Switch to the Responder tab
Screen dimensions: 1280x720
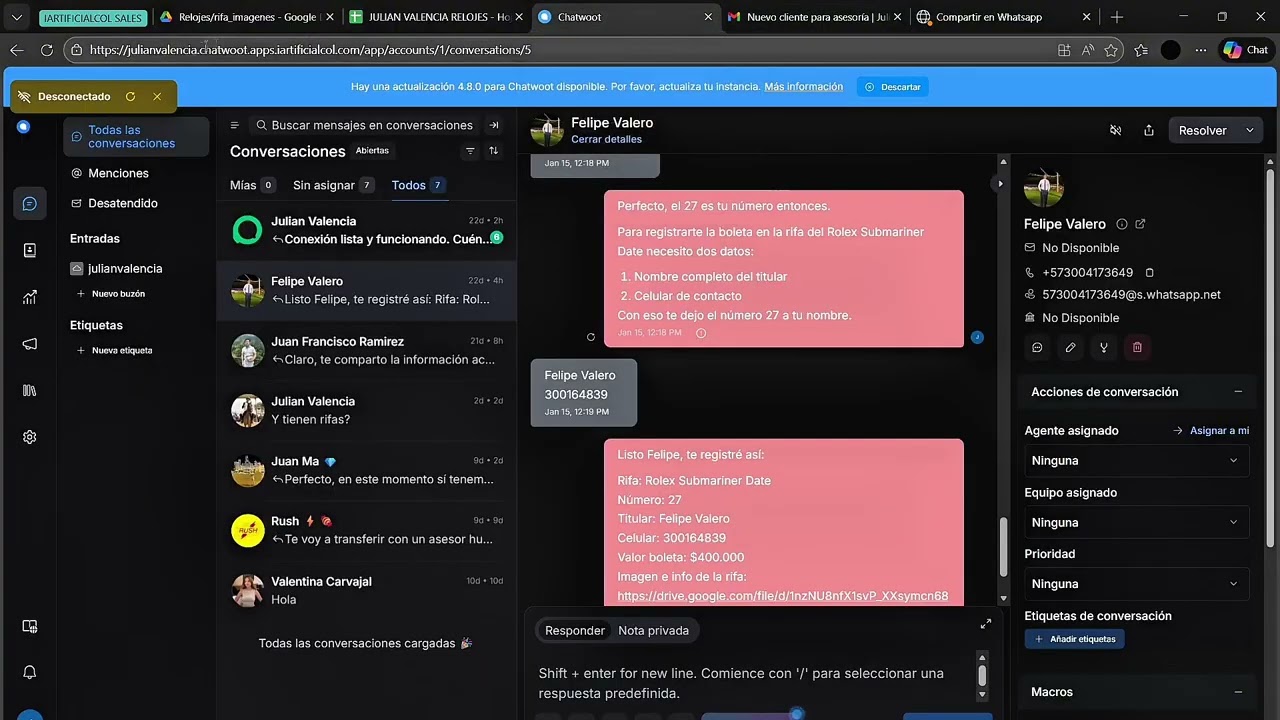pyautogui.click(x=575, y=631)
